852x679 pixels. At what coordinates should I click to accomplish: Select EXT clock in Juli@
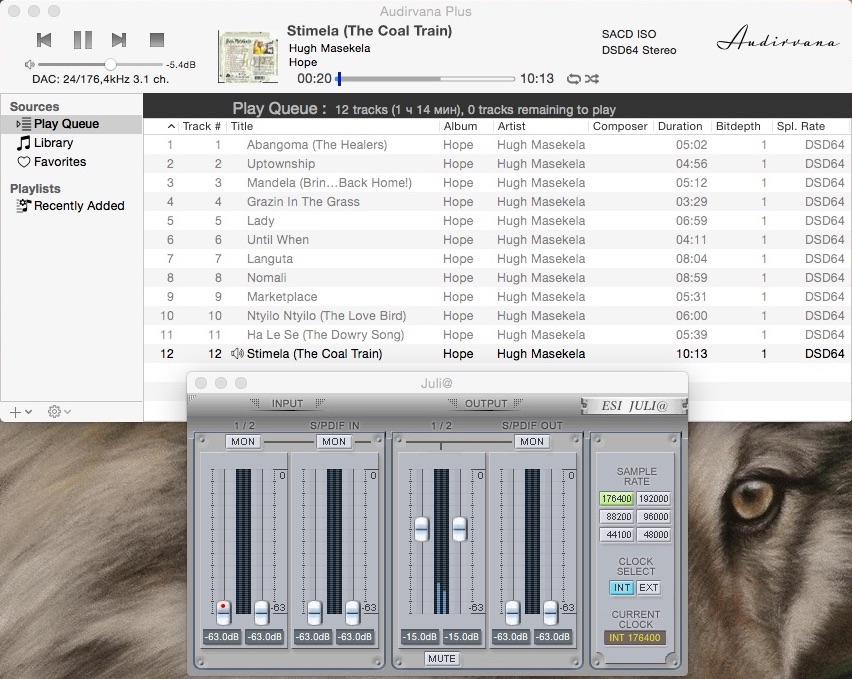648,588
